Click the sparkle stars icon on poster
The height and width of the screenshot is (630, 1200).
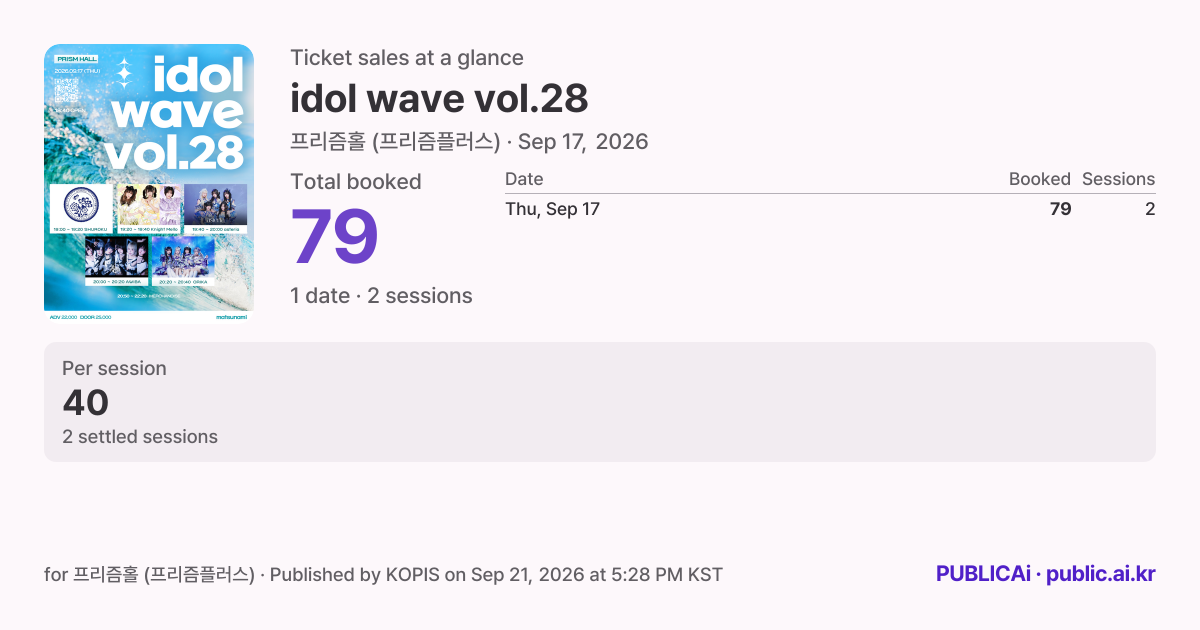pyautogui.click(x=122, y=72)
